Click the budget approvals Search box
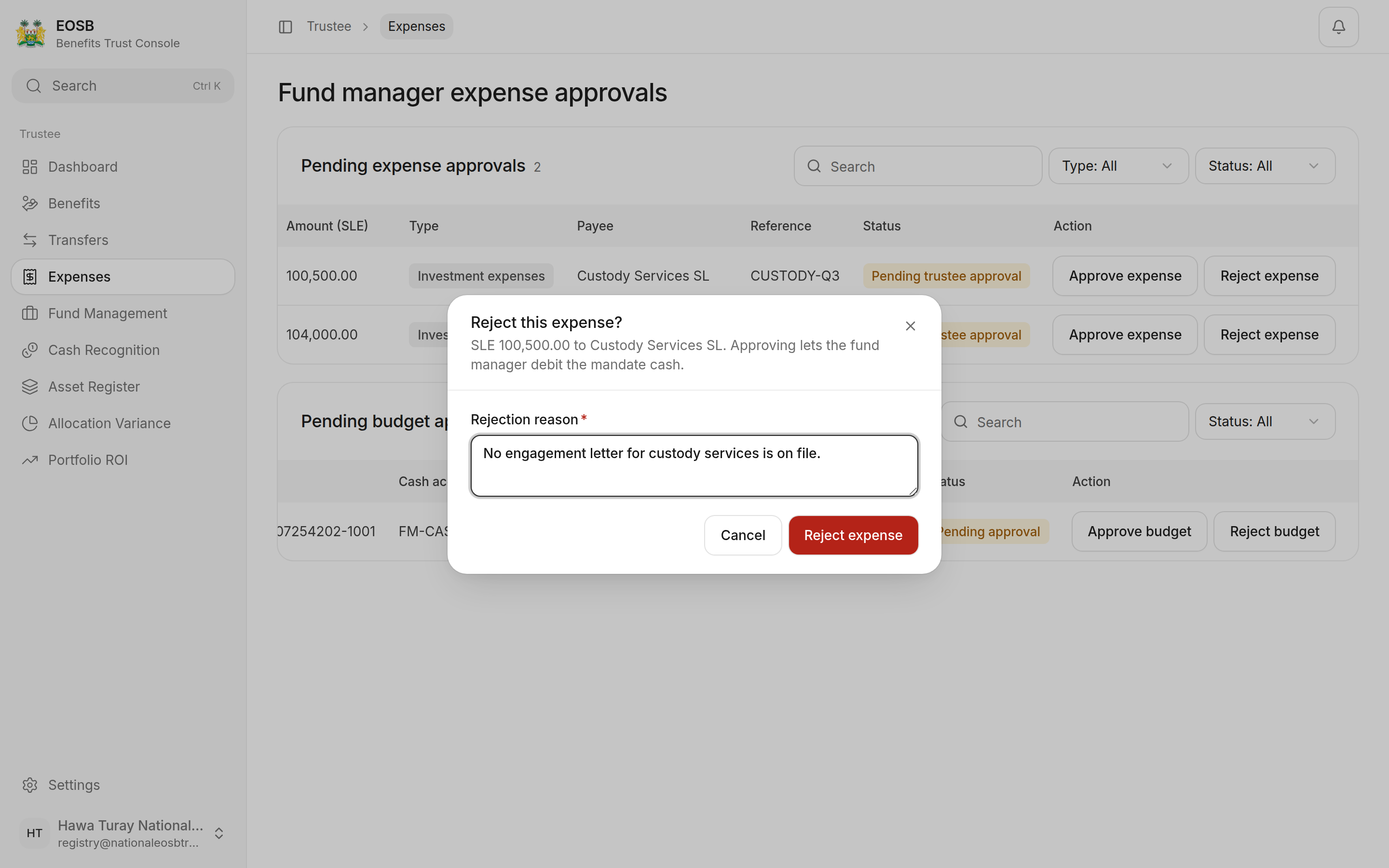Viewport: 1389px width, 868px height. [1065, 422]
